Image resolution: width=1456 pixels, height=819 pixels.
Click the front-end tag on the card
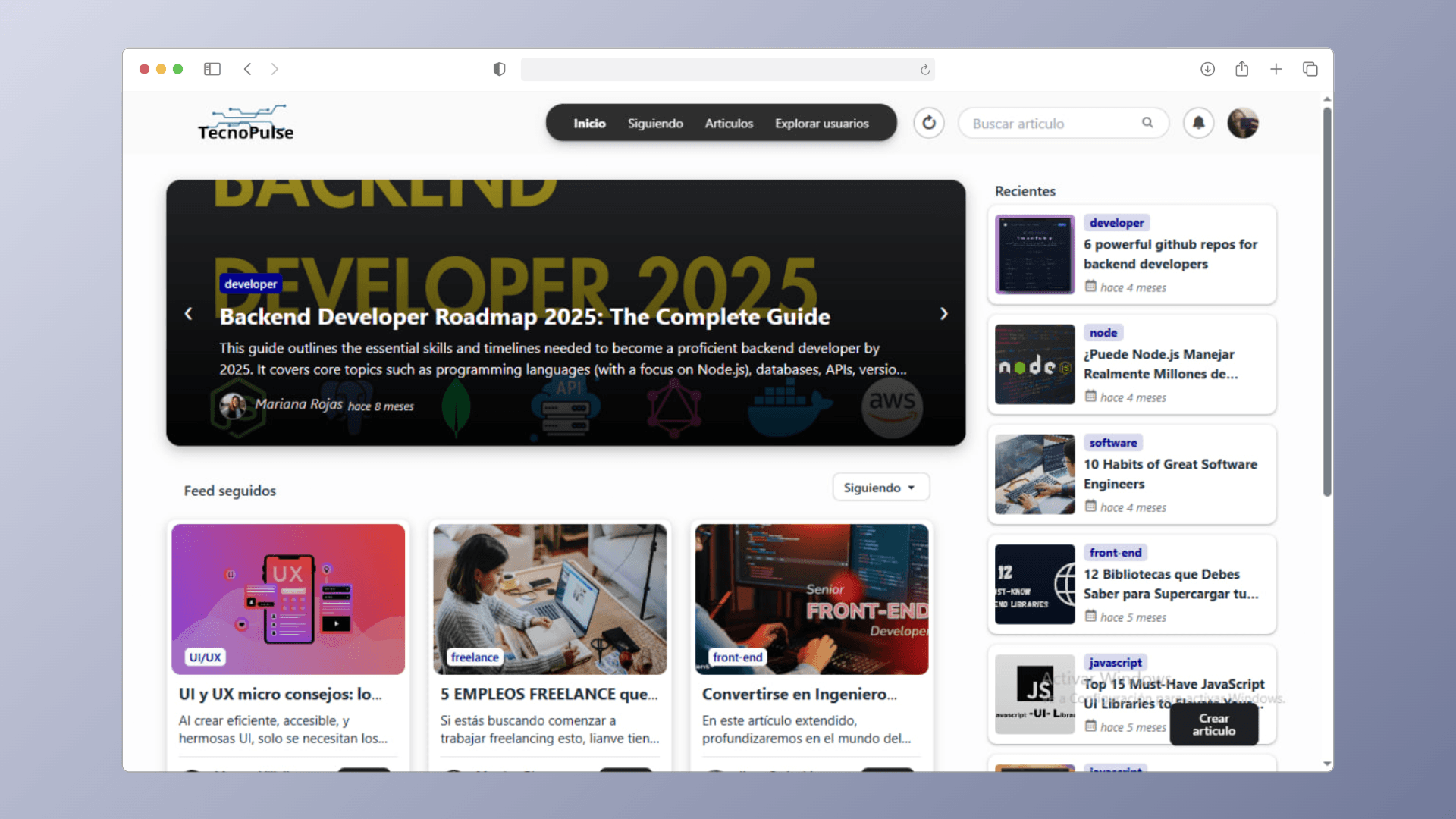pyautogui.click(x=737, y=657)
